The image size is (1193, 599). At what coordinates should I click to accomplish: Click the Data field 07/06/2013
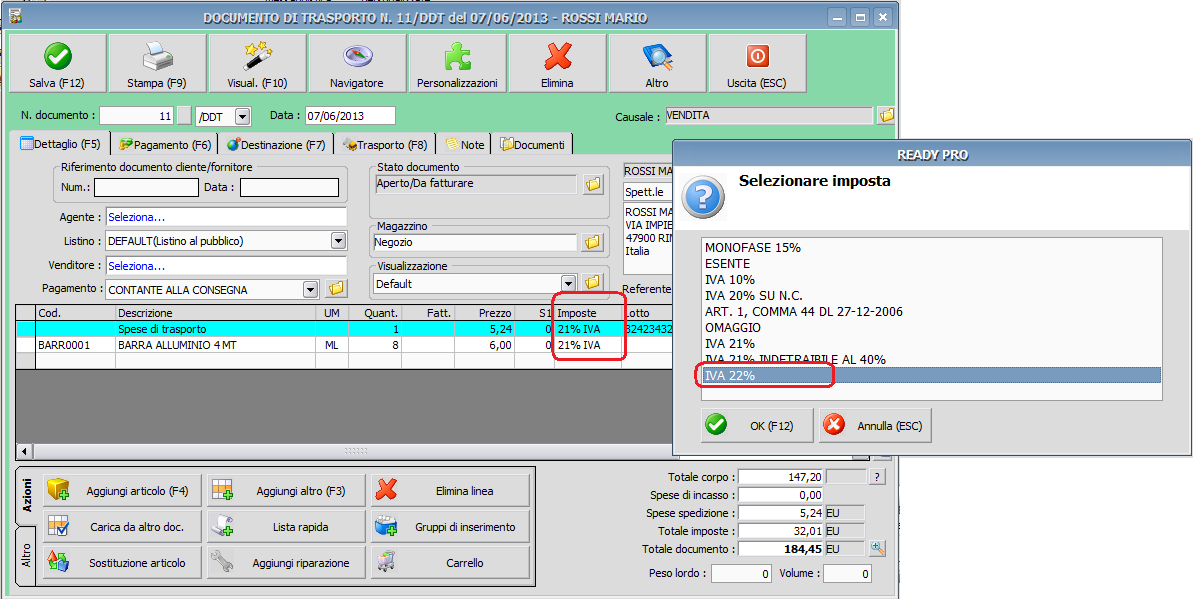[350, 116]
